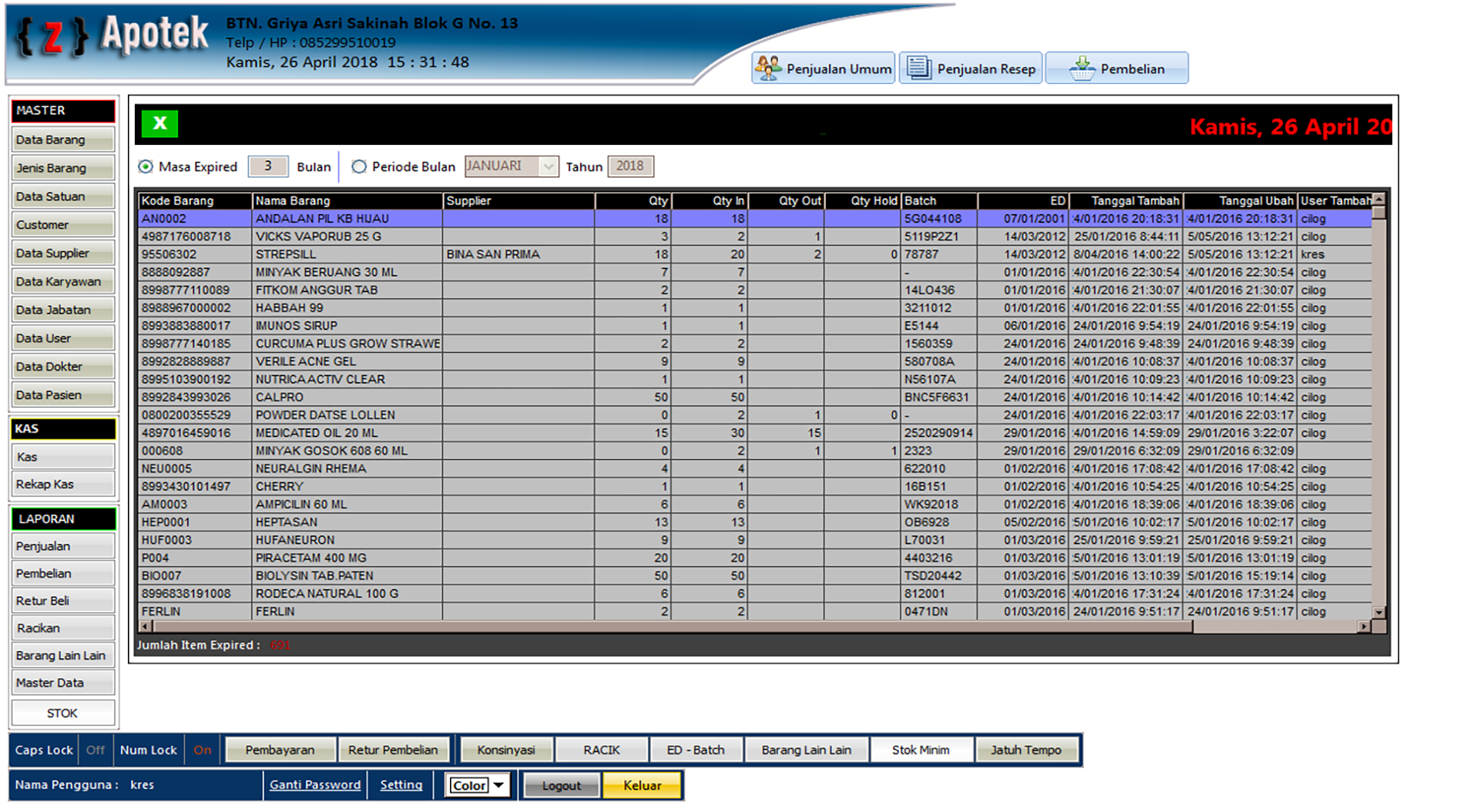Click the Penjualan Umum people icon
1470x812 pixels.
(768, 68)
